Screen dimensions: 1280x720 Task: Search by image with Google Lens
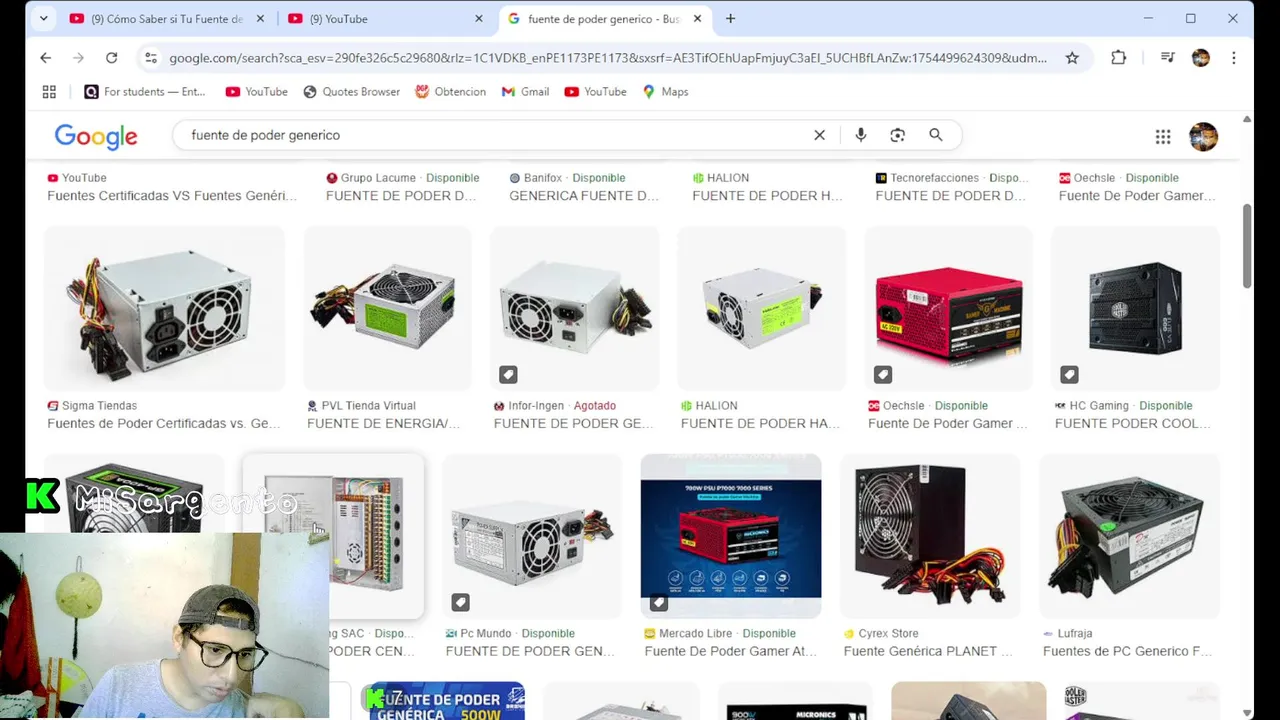pyautogui.click(x=897, y=135)
